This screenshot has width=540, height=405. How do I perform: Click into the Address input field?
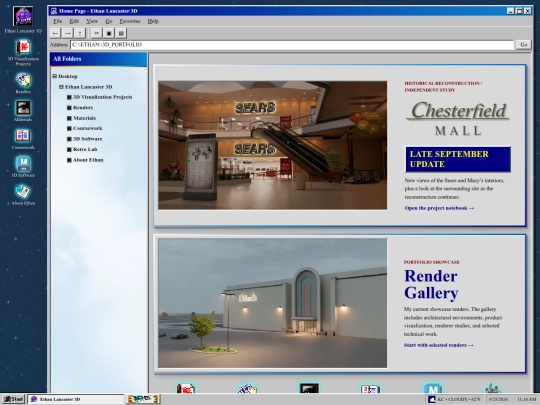(x=292, y=45)
